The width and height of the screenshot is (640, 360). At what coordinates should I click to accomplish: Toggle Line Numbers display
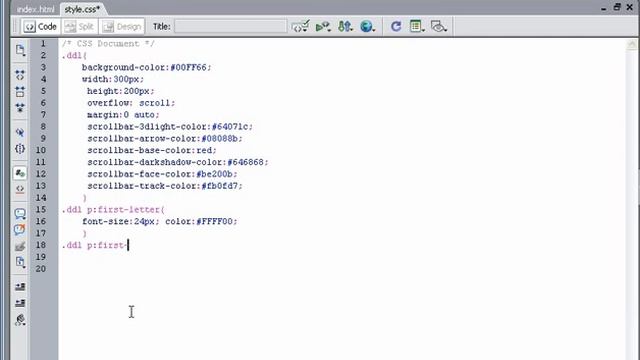click(20, 173)
